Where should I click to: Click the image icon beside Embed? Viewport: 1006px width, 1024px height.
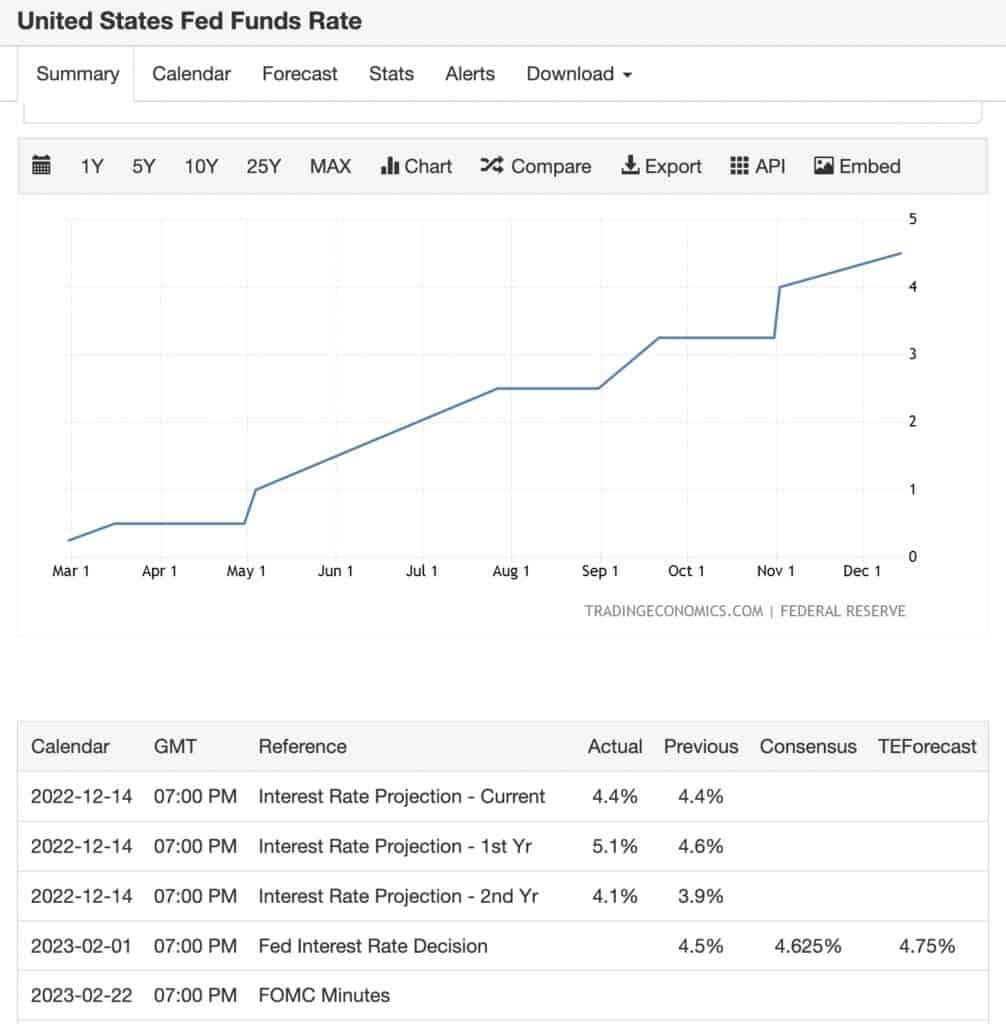pos(823,166)
